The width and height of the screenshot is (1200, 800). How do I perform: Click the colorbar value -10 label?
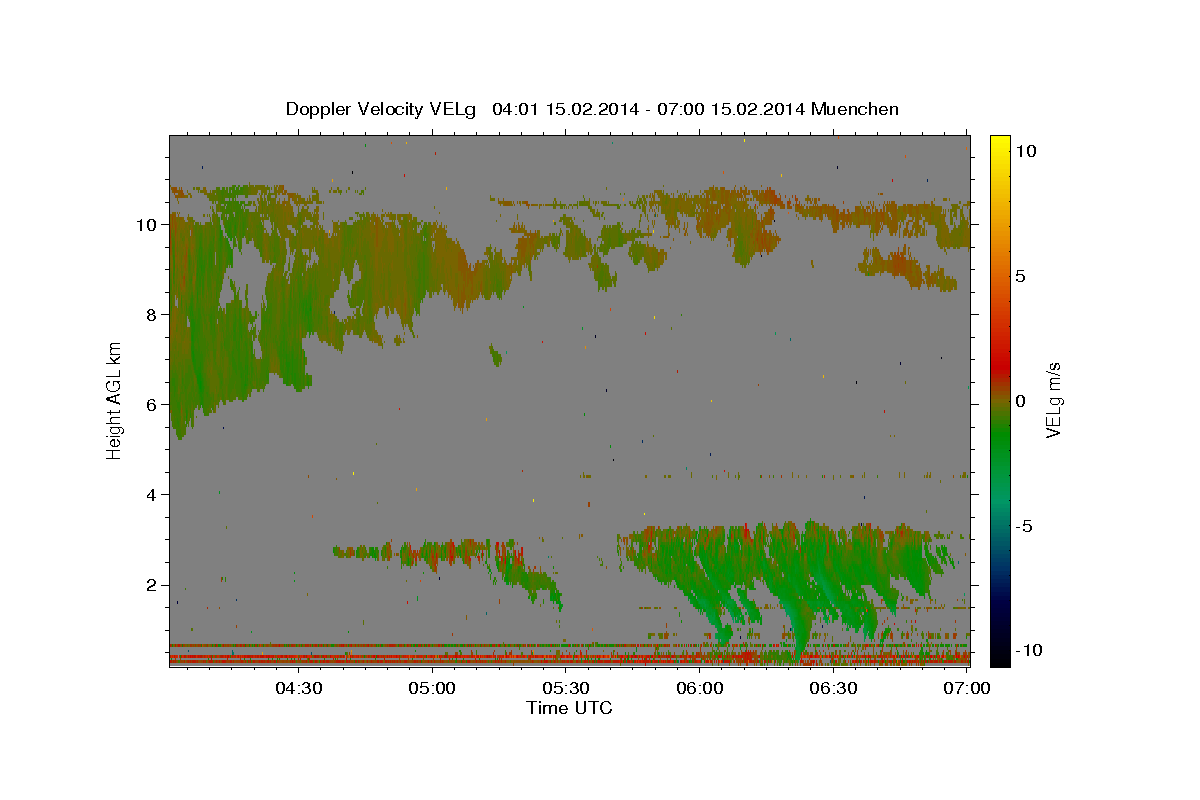pos(1031,650)
